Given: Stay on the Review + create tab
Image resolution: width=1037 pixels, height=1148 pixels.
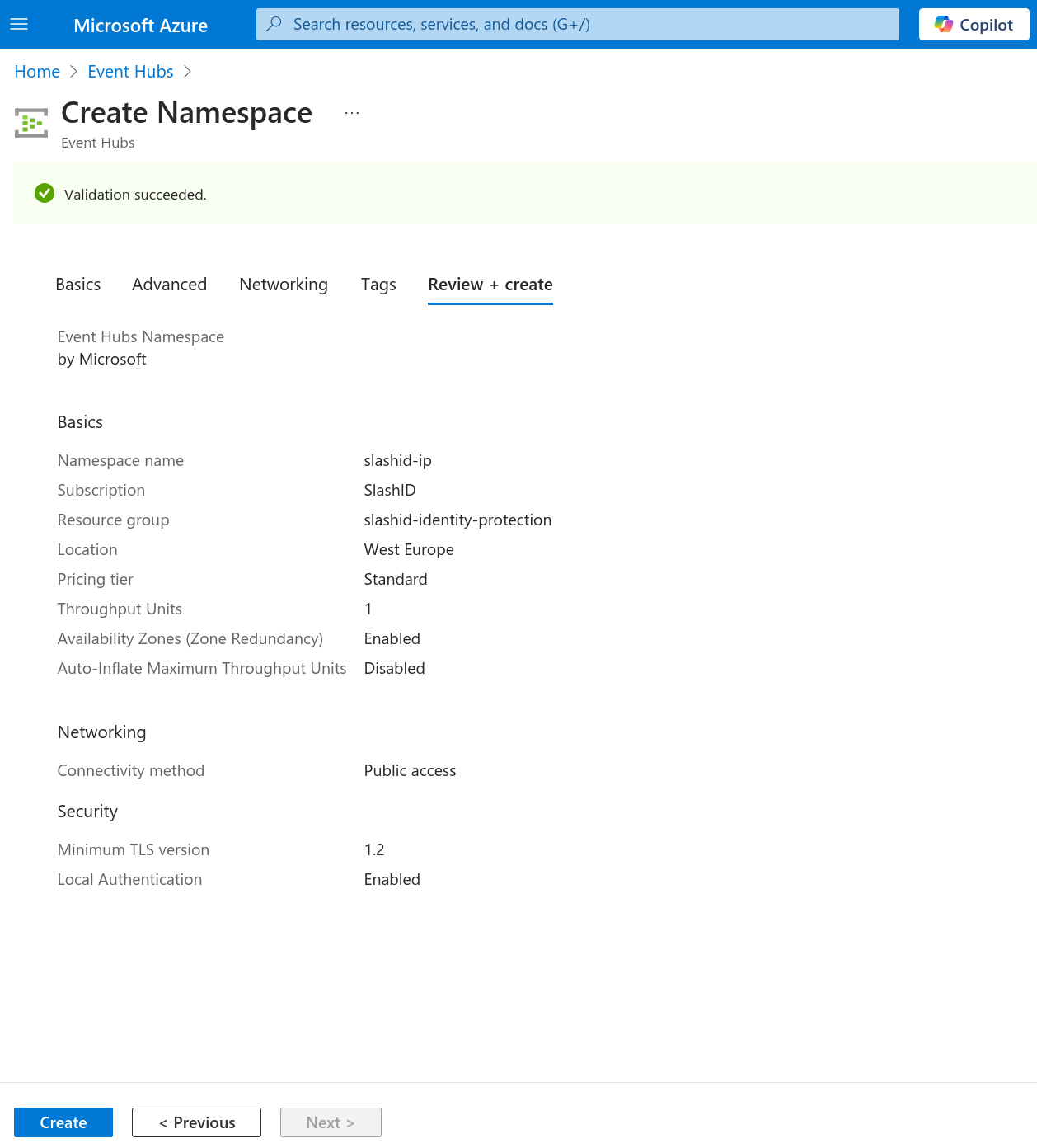Looking at the screenshot, I should point(490,285).
